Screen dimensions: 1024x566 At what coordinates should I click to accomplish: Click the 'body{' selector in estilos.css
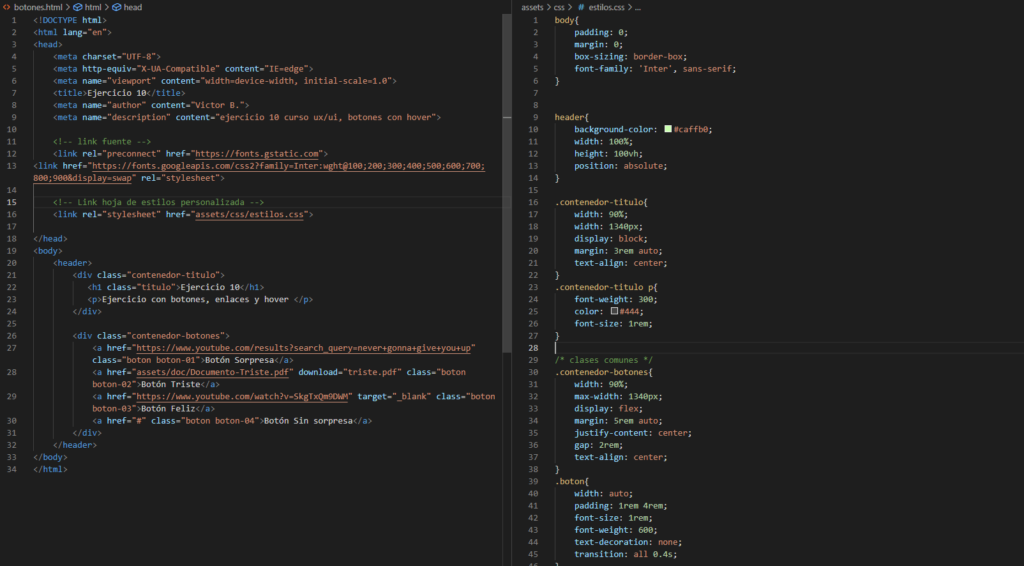[566, 20]
